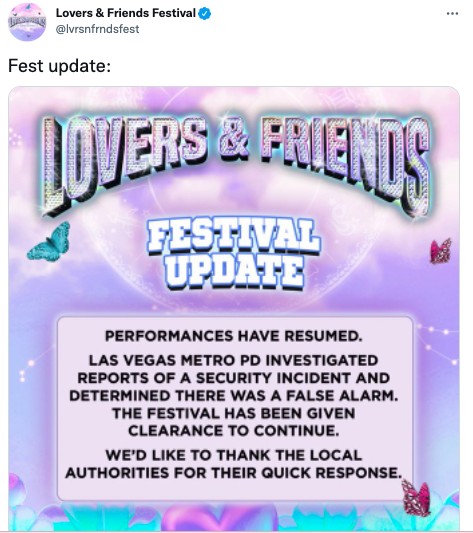Open the three-dot more options menu
Image resolution: width=473 pixels, height=533 pixels.
(452, 14)
